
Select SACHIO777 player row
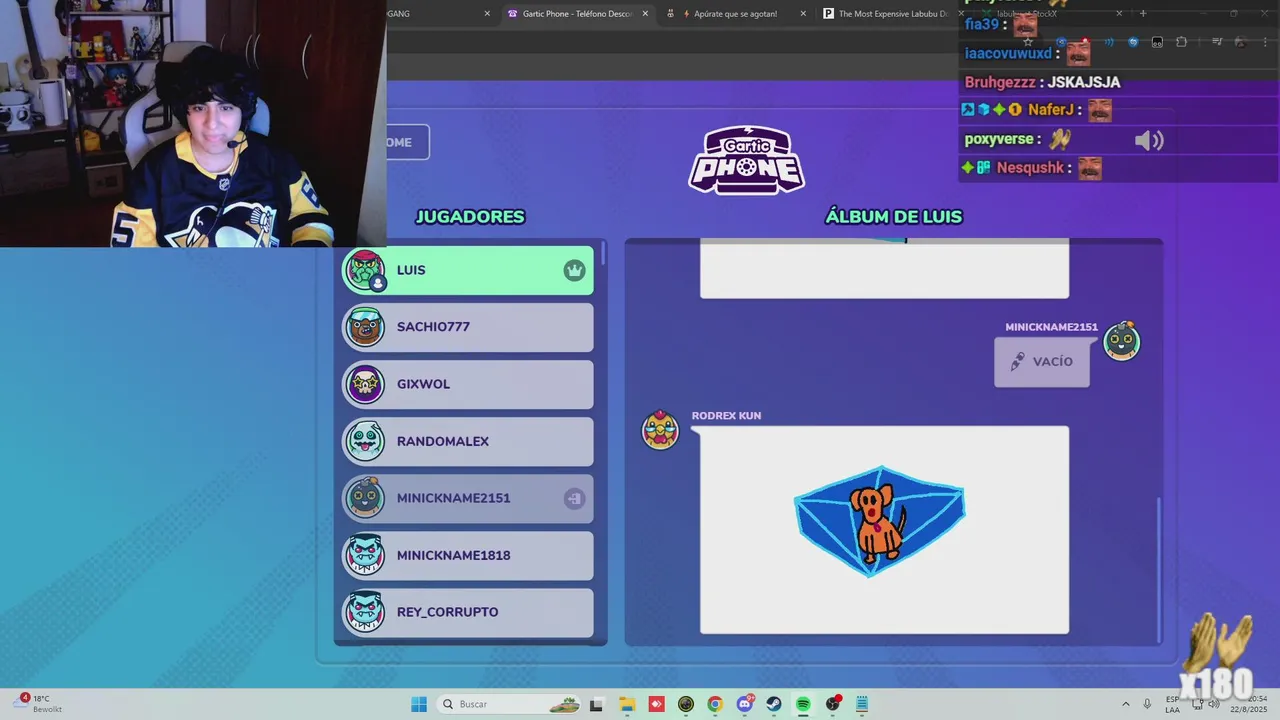[468, 327]
